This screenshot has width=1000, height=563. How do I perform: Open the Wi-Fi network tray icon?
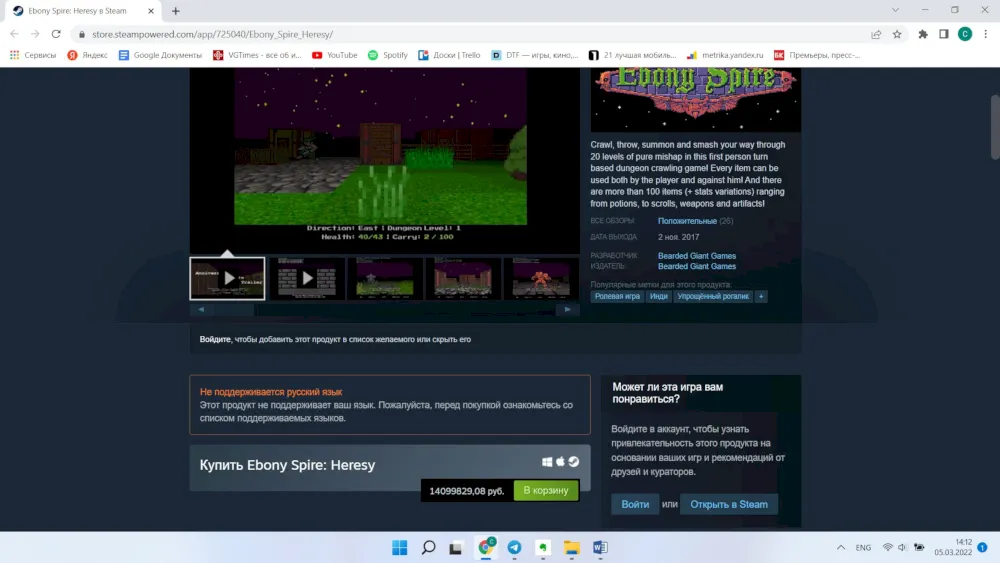point(888,548)
